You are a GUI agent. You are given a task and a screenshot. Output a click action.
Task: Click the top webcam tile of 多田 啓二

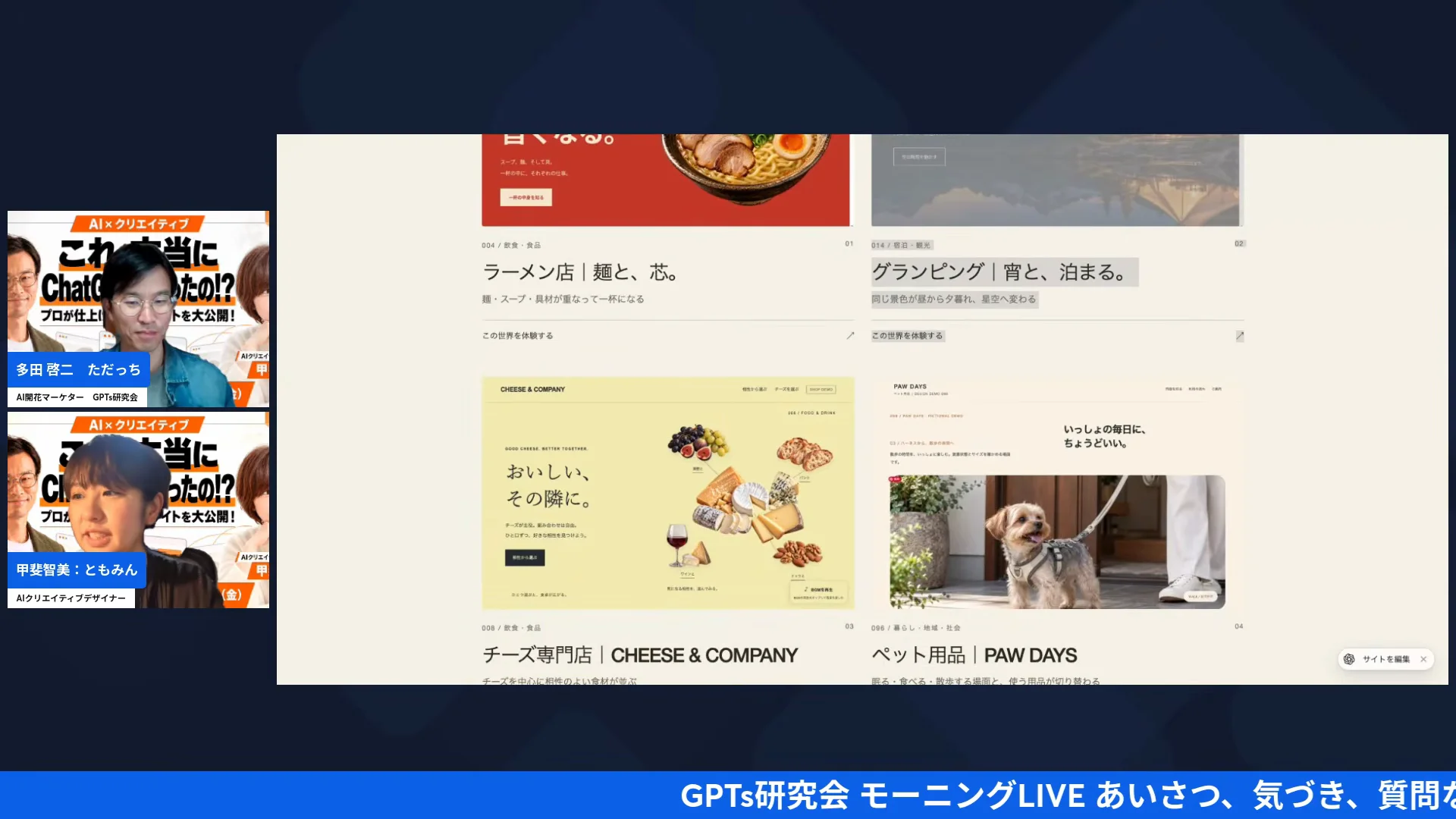coord(138,309)
